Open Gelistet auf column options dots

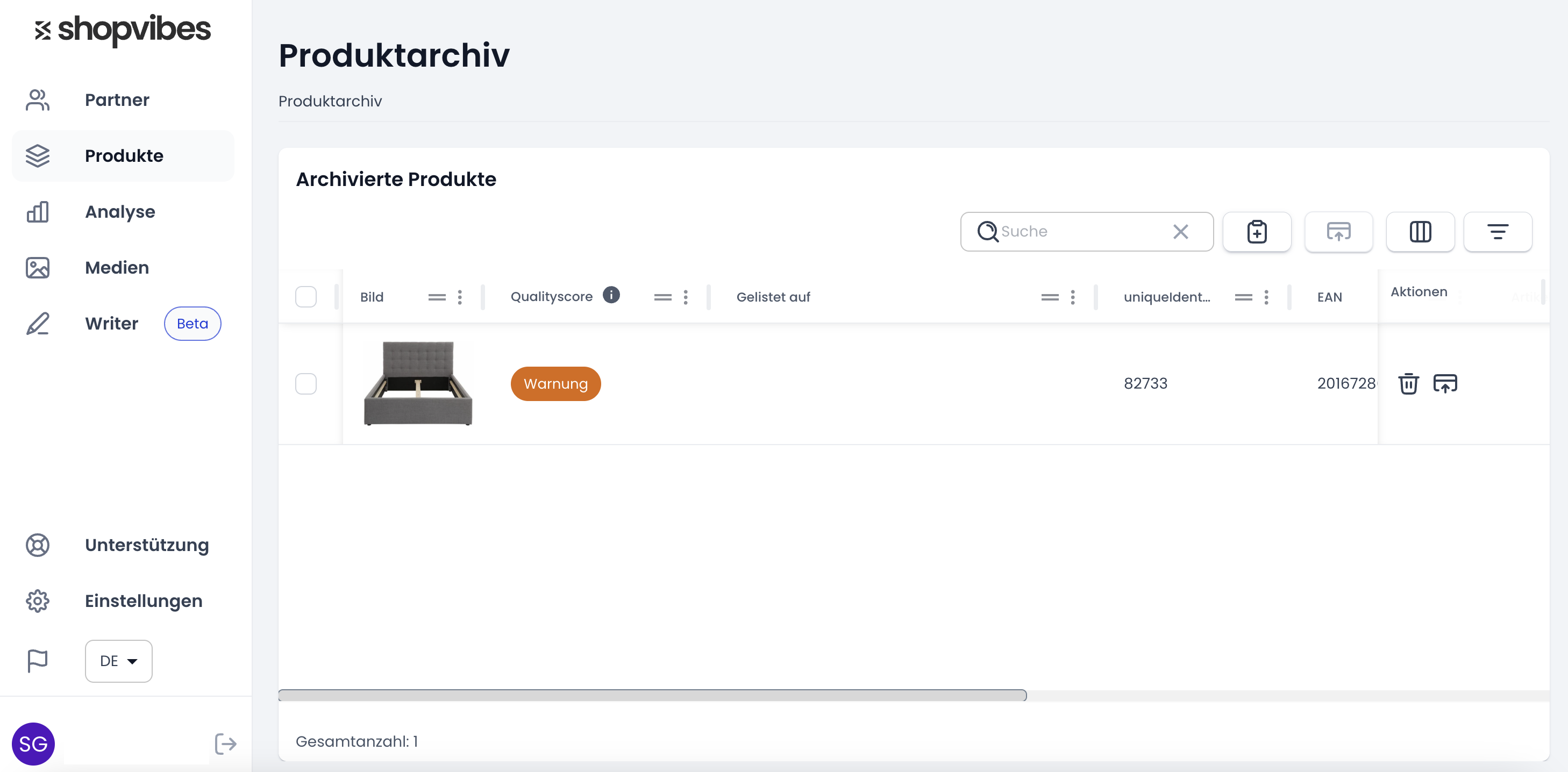pyautogui.click(x=1073, y=297)
